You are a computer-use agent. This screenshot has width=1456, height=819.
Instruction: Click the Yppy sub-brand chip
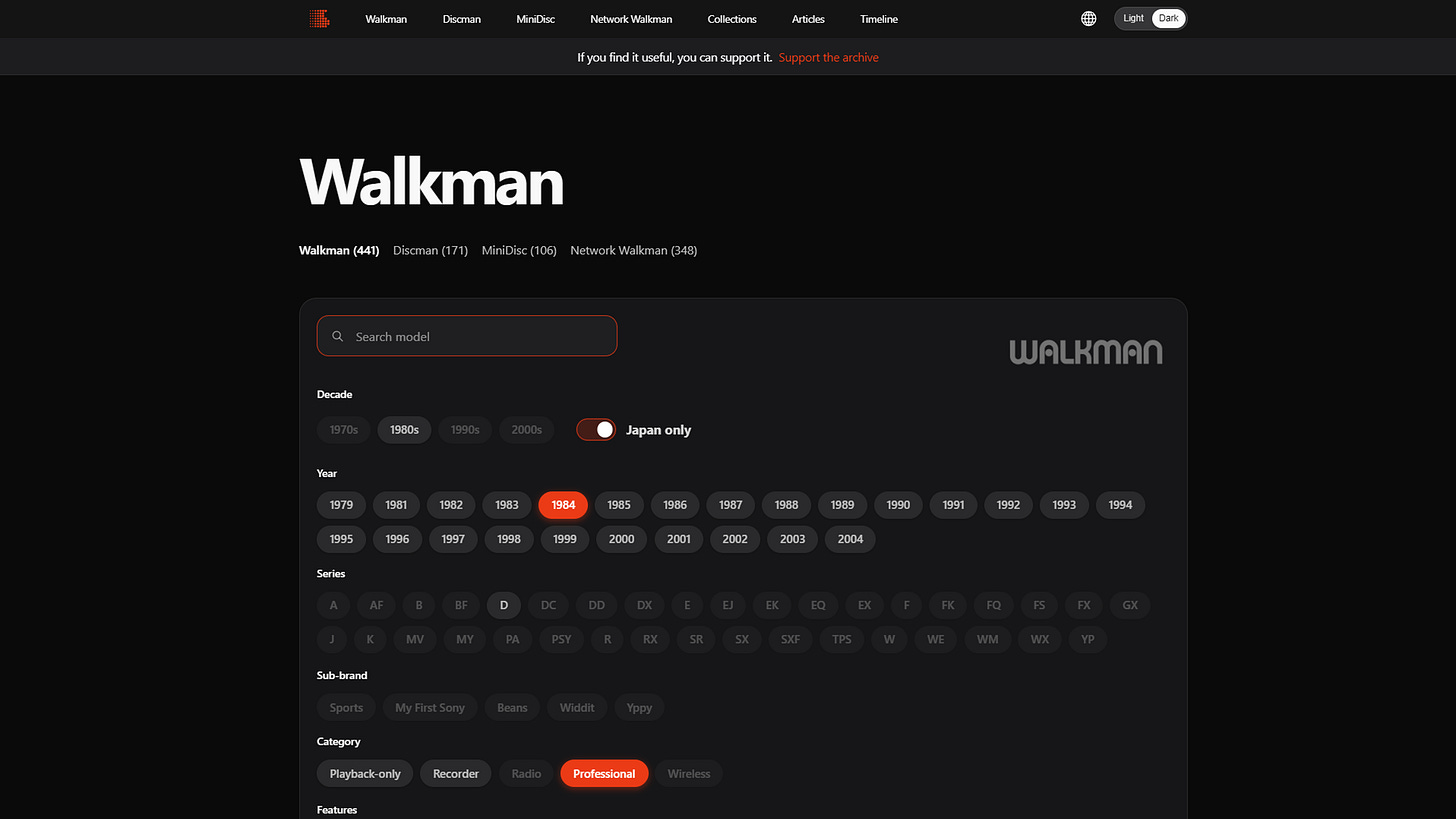(639, 708)
